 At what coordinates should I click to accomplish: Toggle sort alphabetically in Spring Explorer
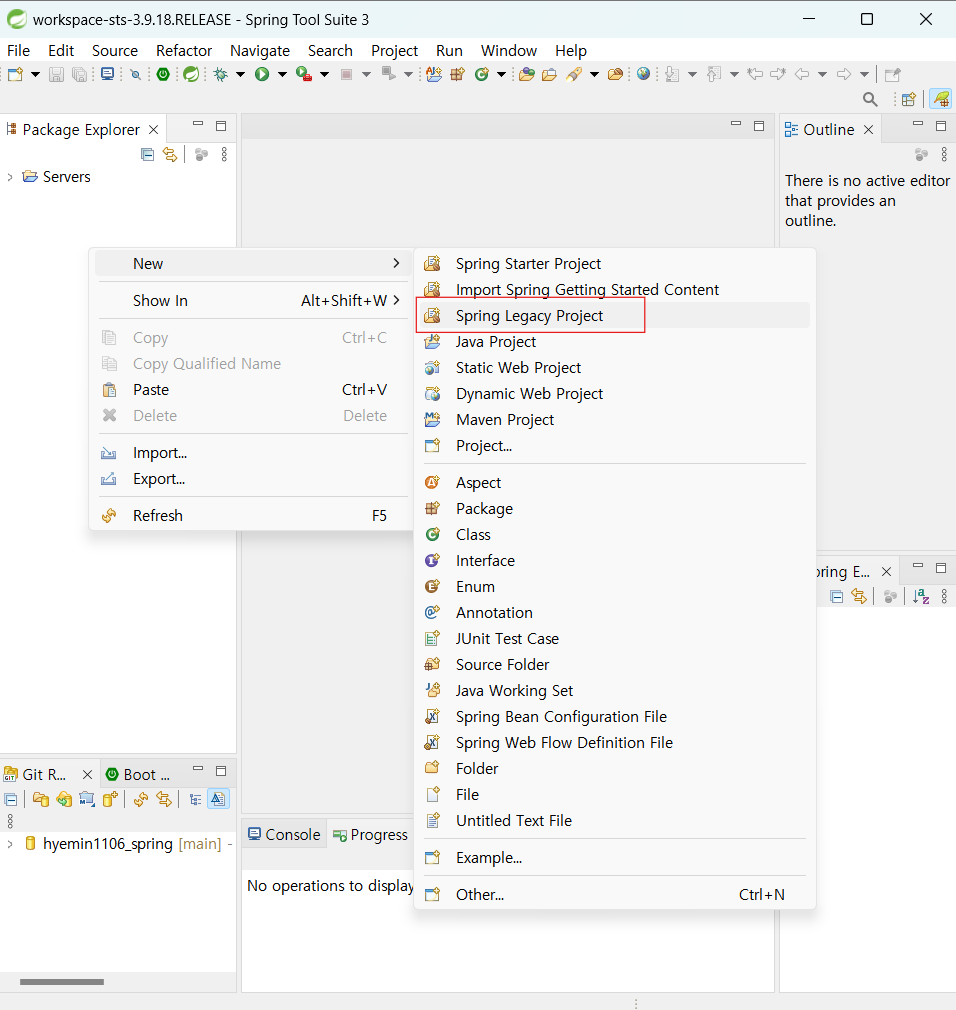point(921,596)
